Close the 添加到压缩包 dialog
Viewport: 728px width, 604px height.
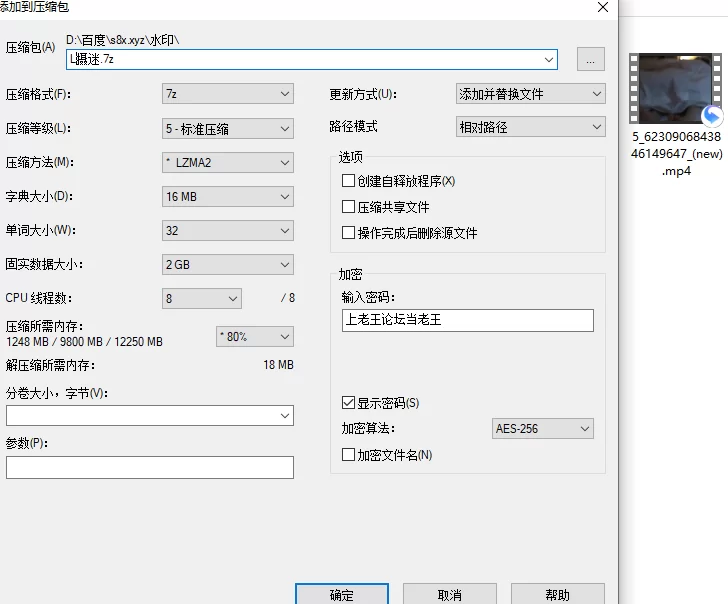pyautogui.click(x=603, y=7)
